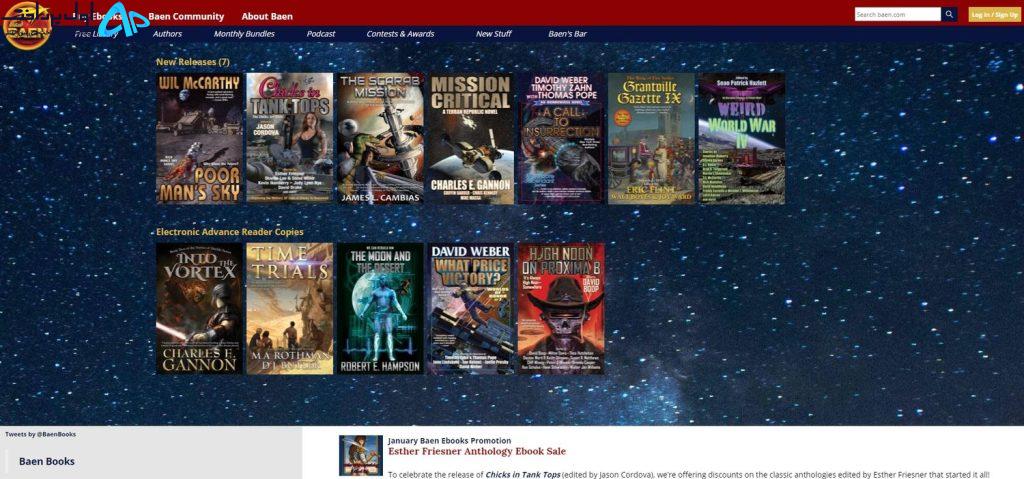Click the Electronic Advance Reader Copies heading
This screenshot has width=1024, height=479.
pyautogui.click(x=230, y=232)
